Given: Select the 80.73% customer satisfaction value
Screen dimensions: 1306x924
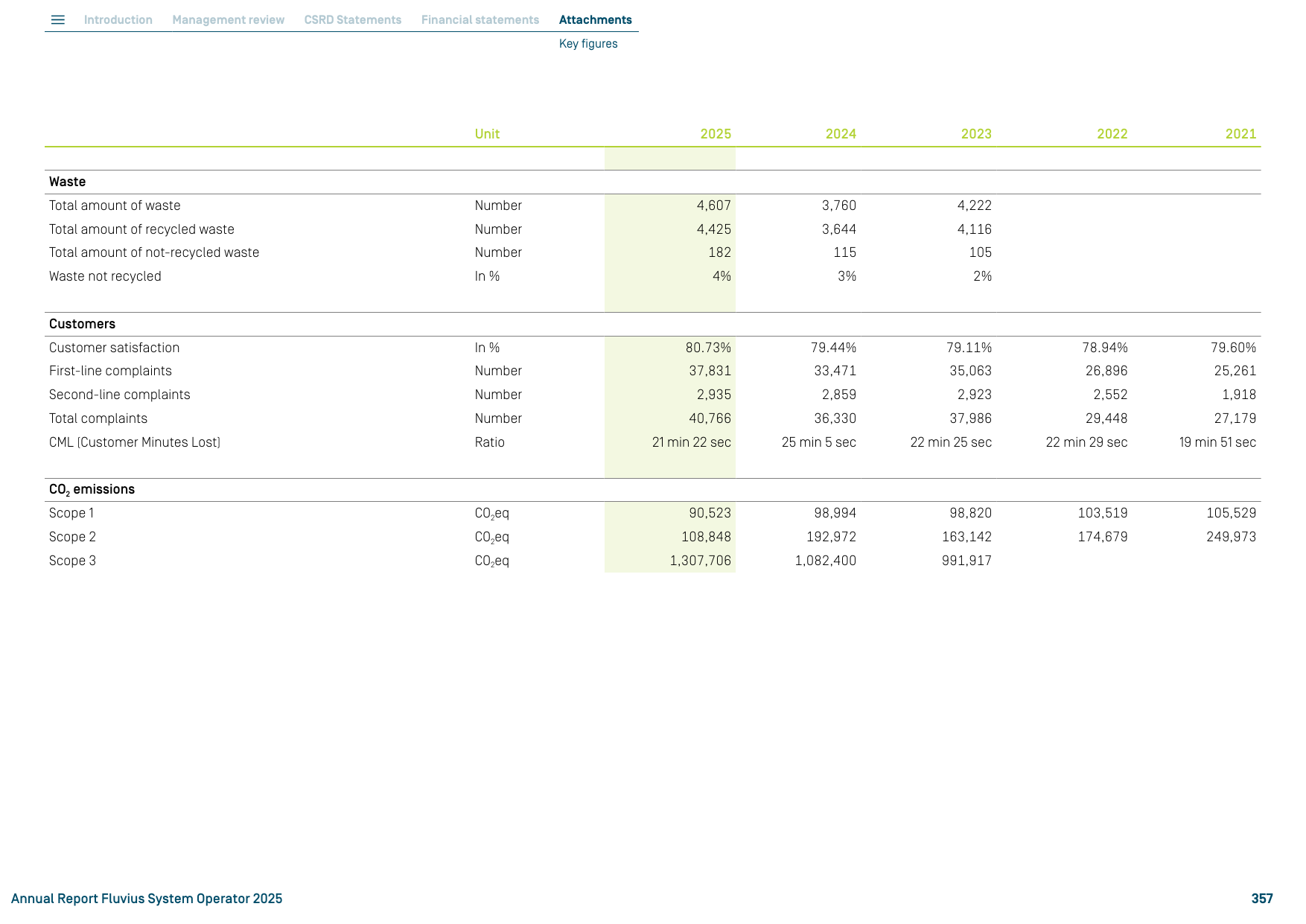Looking at the screenshot, I should point(708,348).
